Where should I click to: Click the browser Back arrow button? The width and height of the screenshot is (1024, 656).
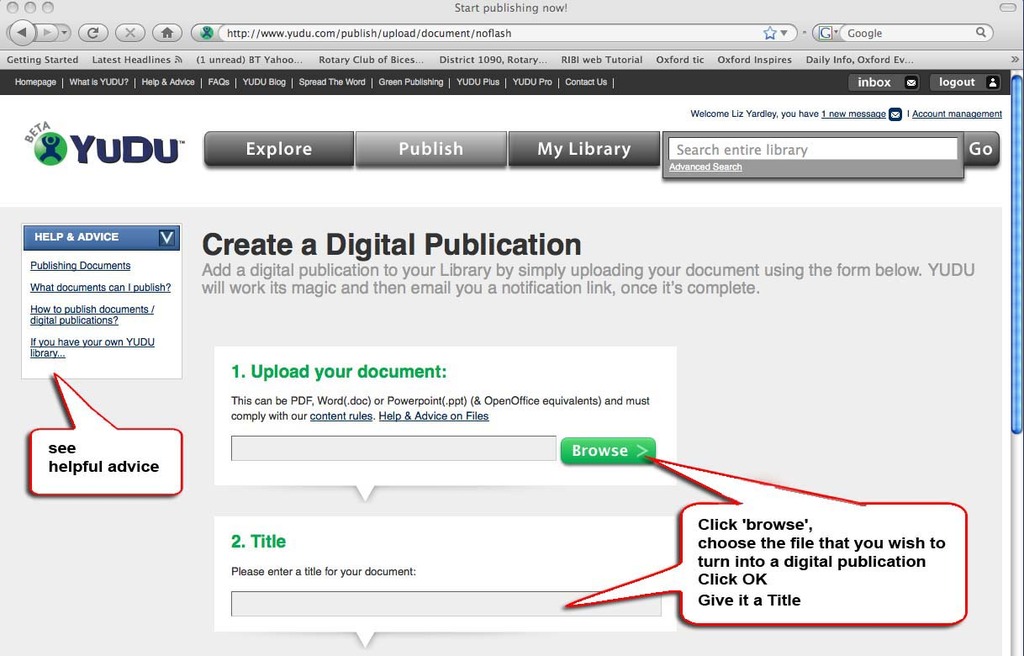click(22, 32)
